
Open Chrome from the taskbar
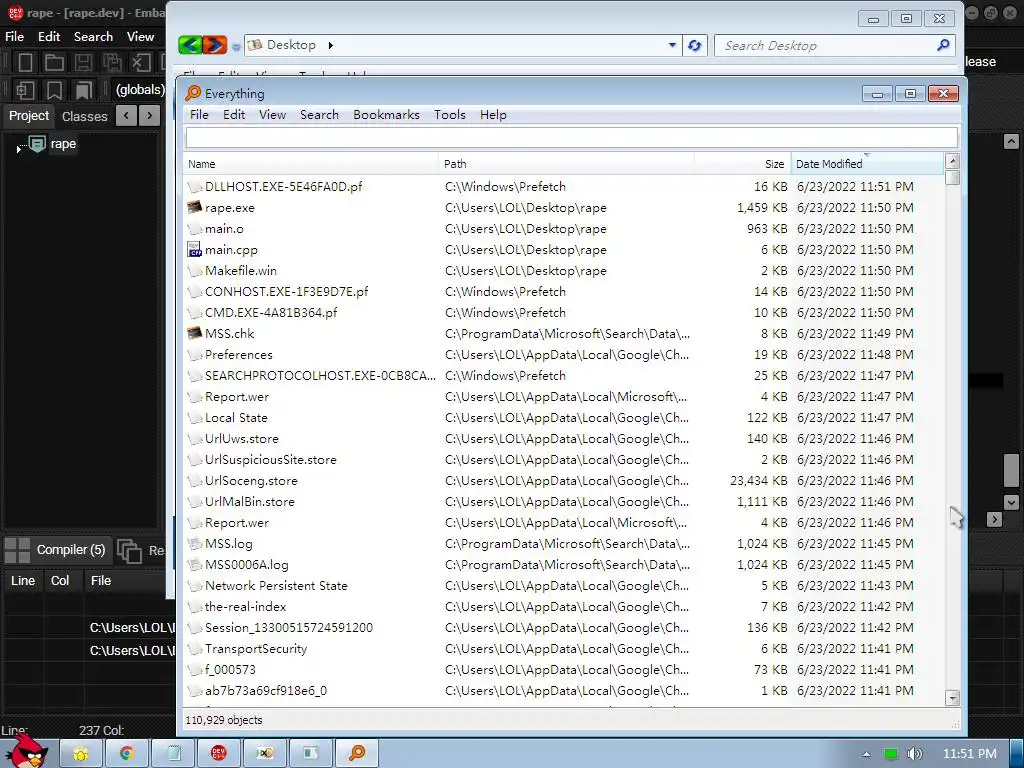[126, 754]
